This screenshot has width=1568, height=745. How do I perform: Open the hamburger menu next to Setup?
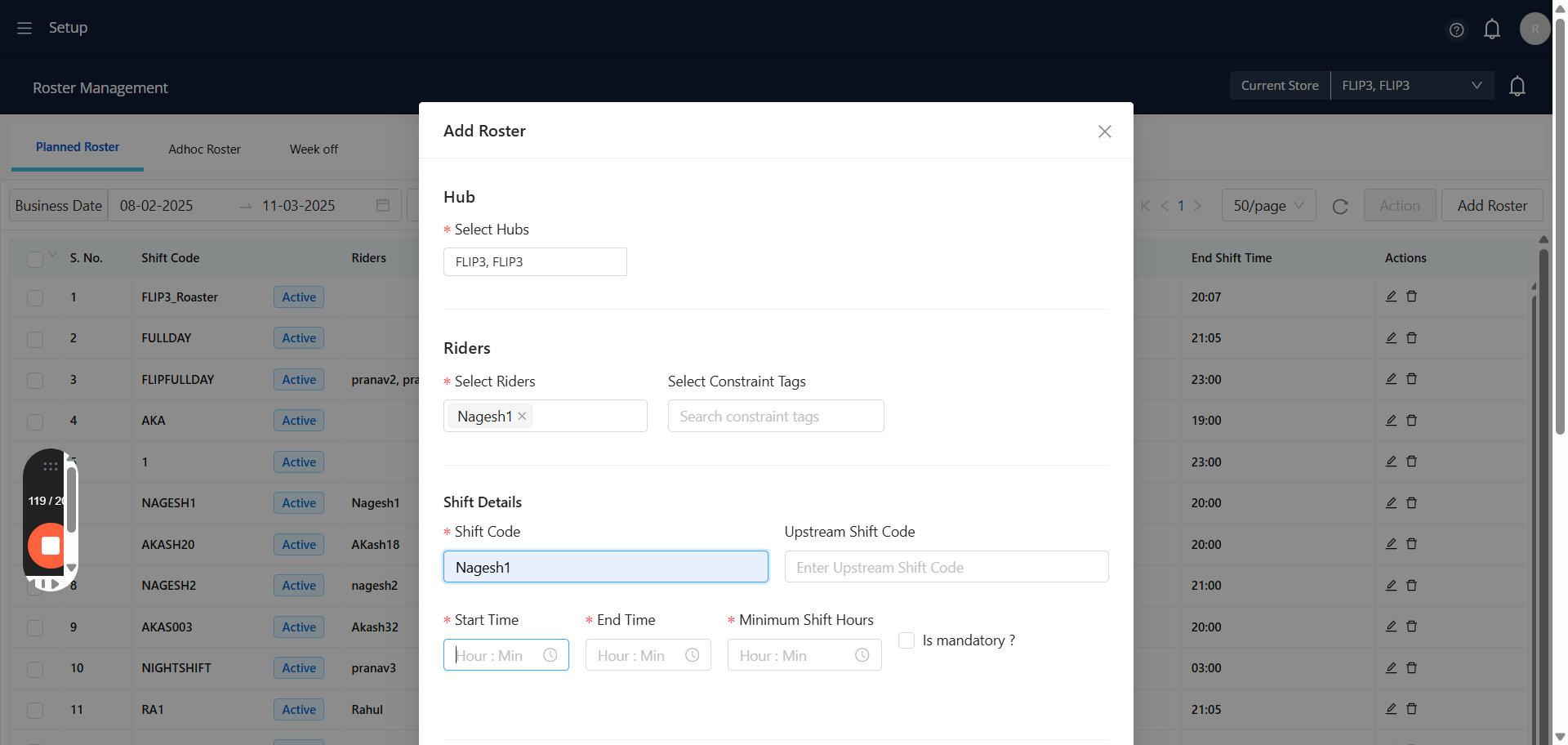(24, 28)
